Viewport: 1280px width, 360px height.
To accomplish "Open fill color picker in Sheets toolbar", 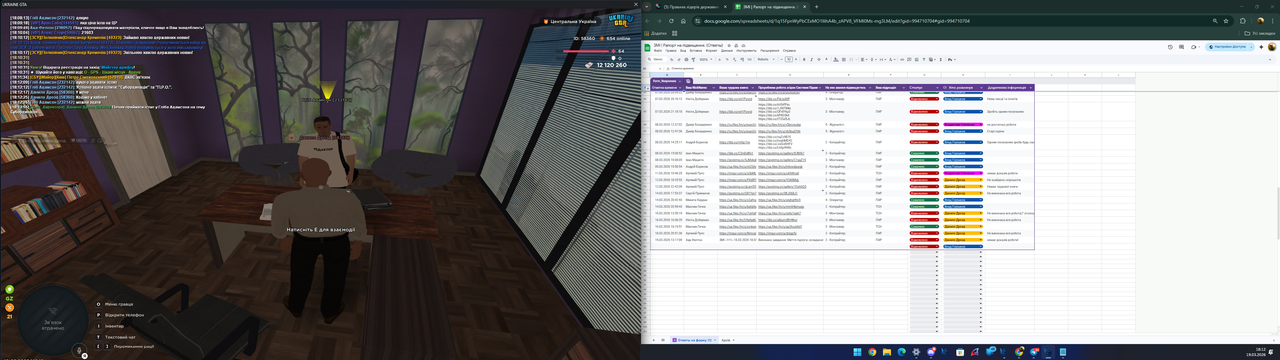I will coord(836,59).
